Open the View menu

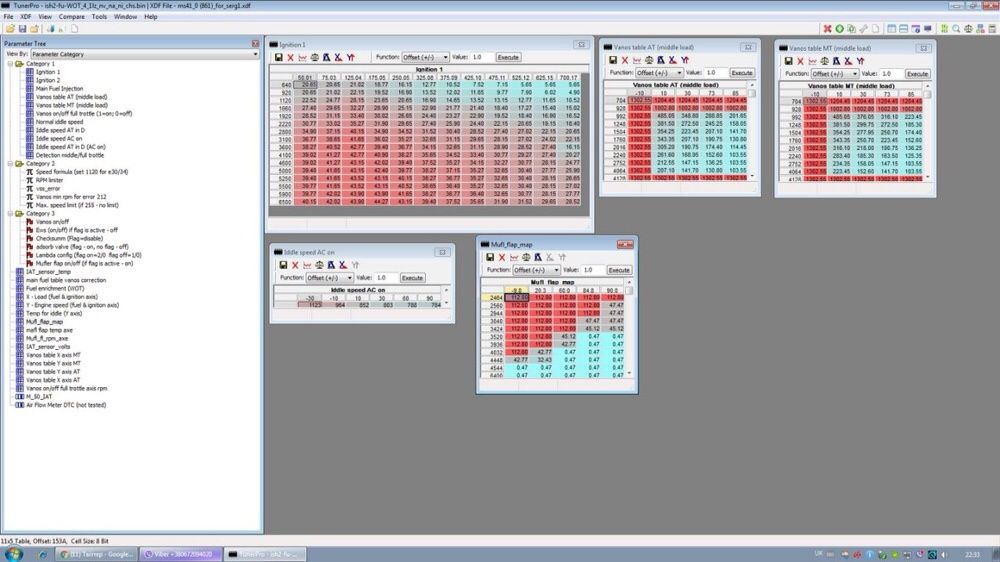[45, 17]
